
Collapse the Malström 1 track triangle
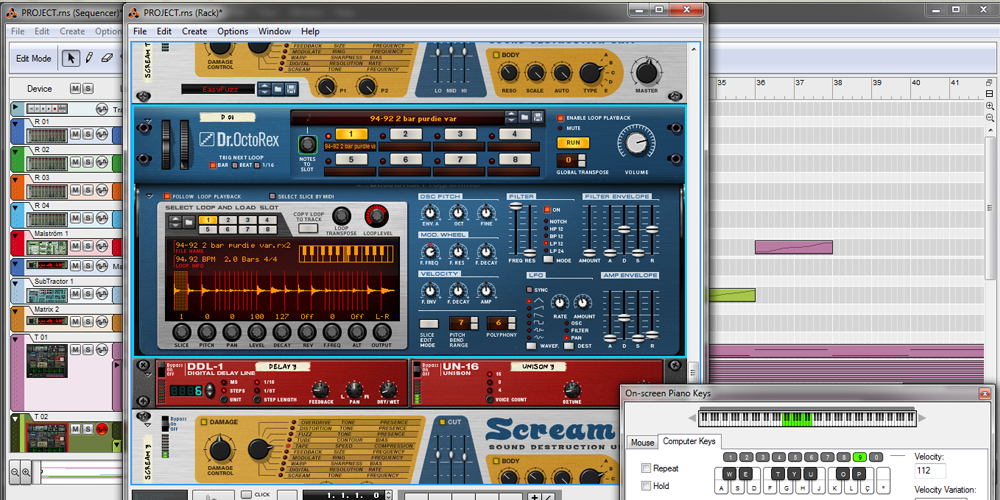click(x=15, y=235)
